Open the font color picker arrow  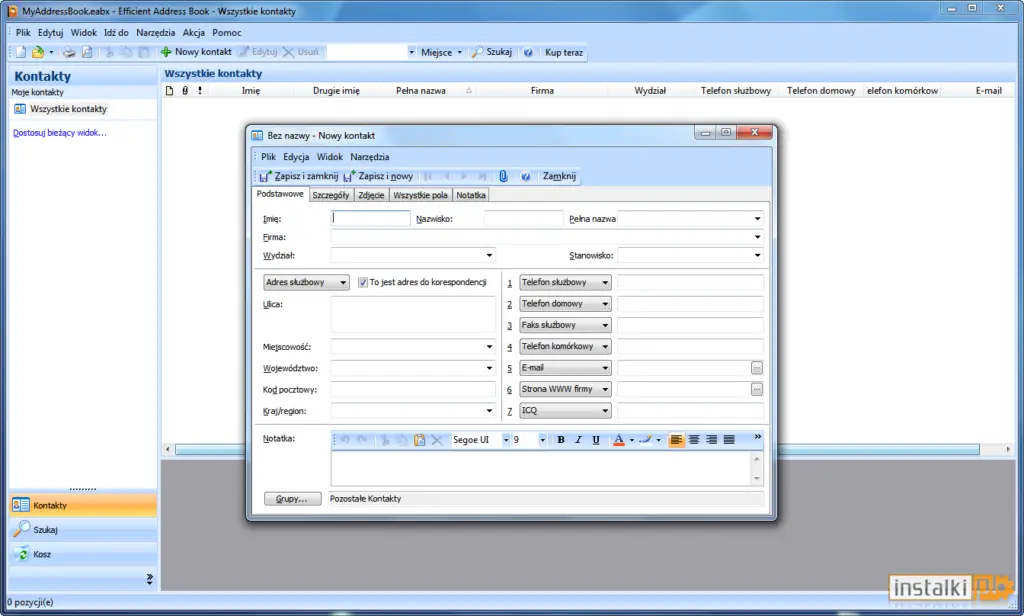coord(632,440)
